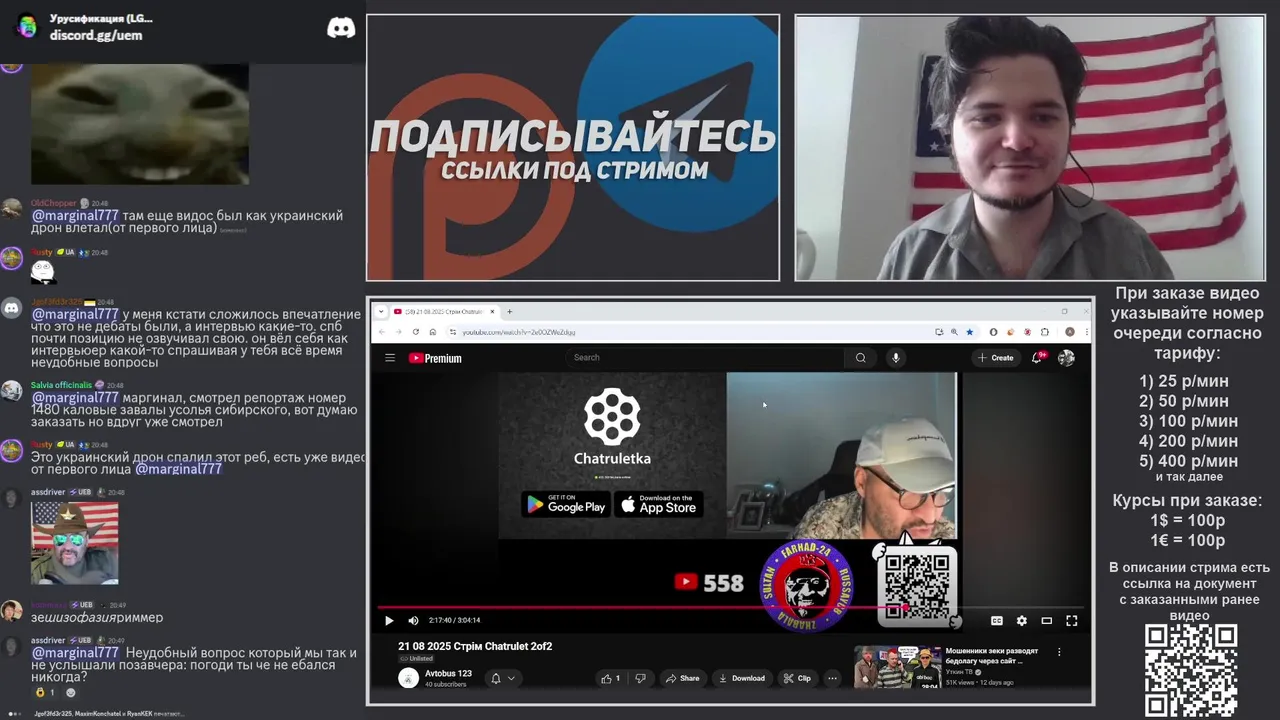Click assdriver's cowboy image in chat

point(75,542)
